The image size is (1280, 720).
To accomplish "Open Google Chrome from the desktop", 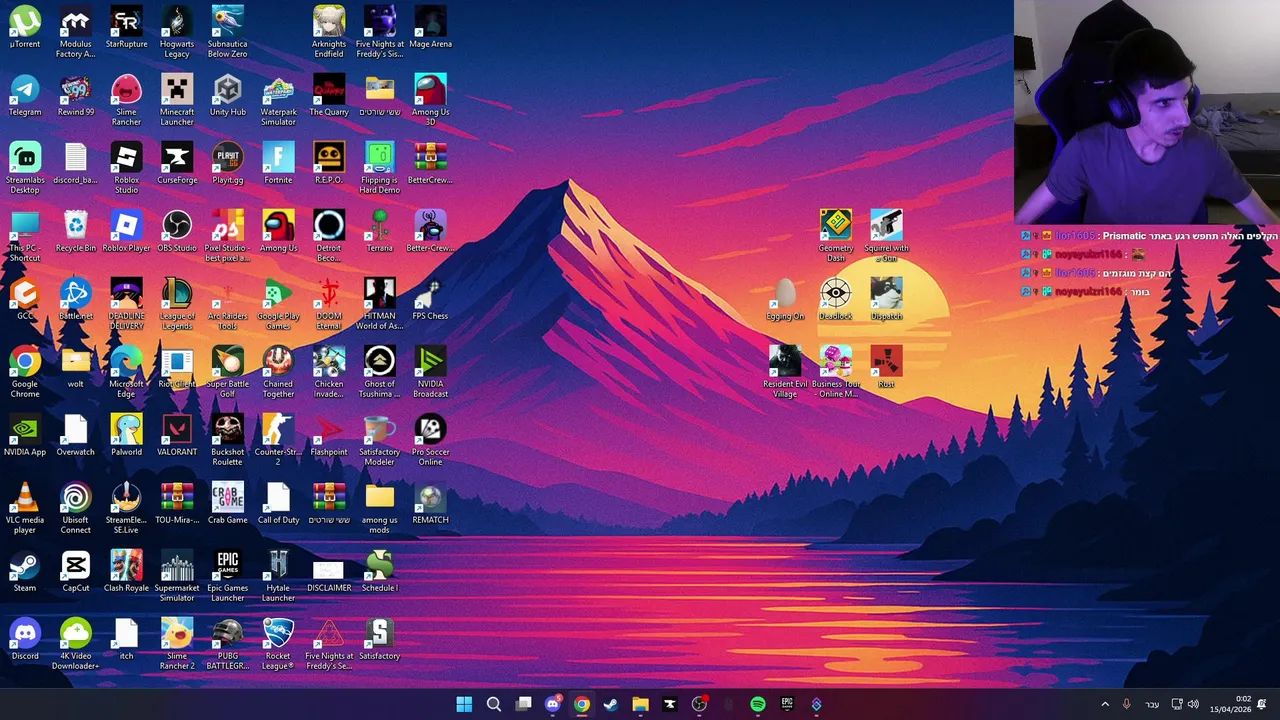I will [25, 373].
